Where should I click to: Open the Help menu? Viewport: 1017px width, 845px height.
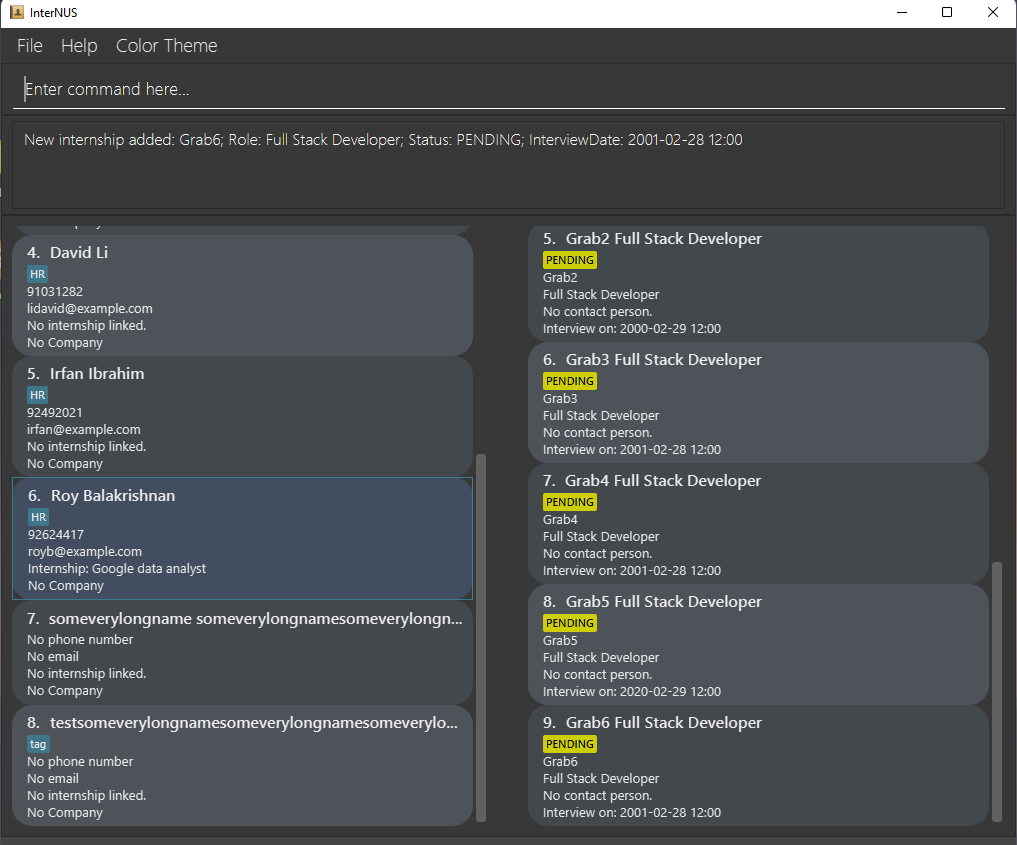(79, 46)
